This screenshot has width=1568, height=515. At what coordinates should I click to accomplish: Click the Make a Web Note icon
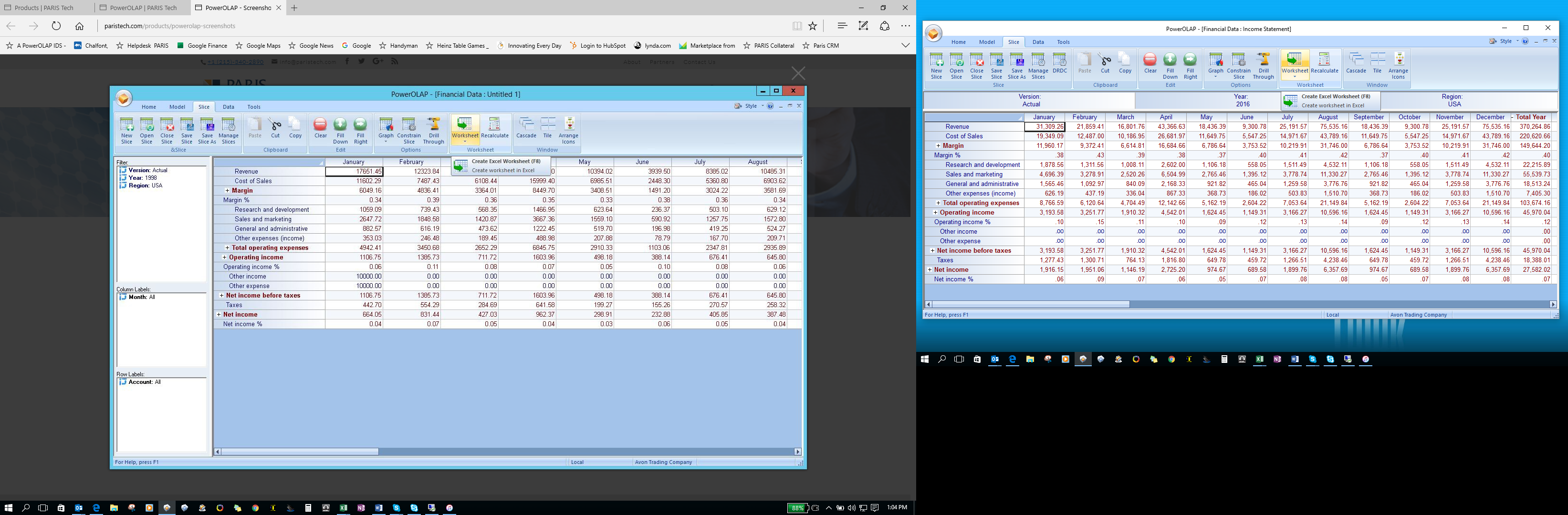coord(863,26)
